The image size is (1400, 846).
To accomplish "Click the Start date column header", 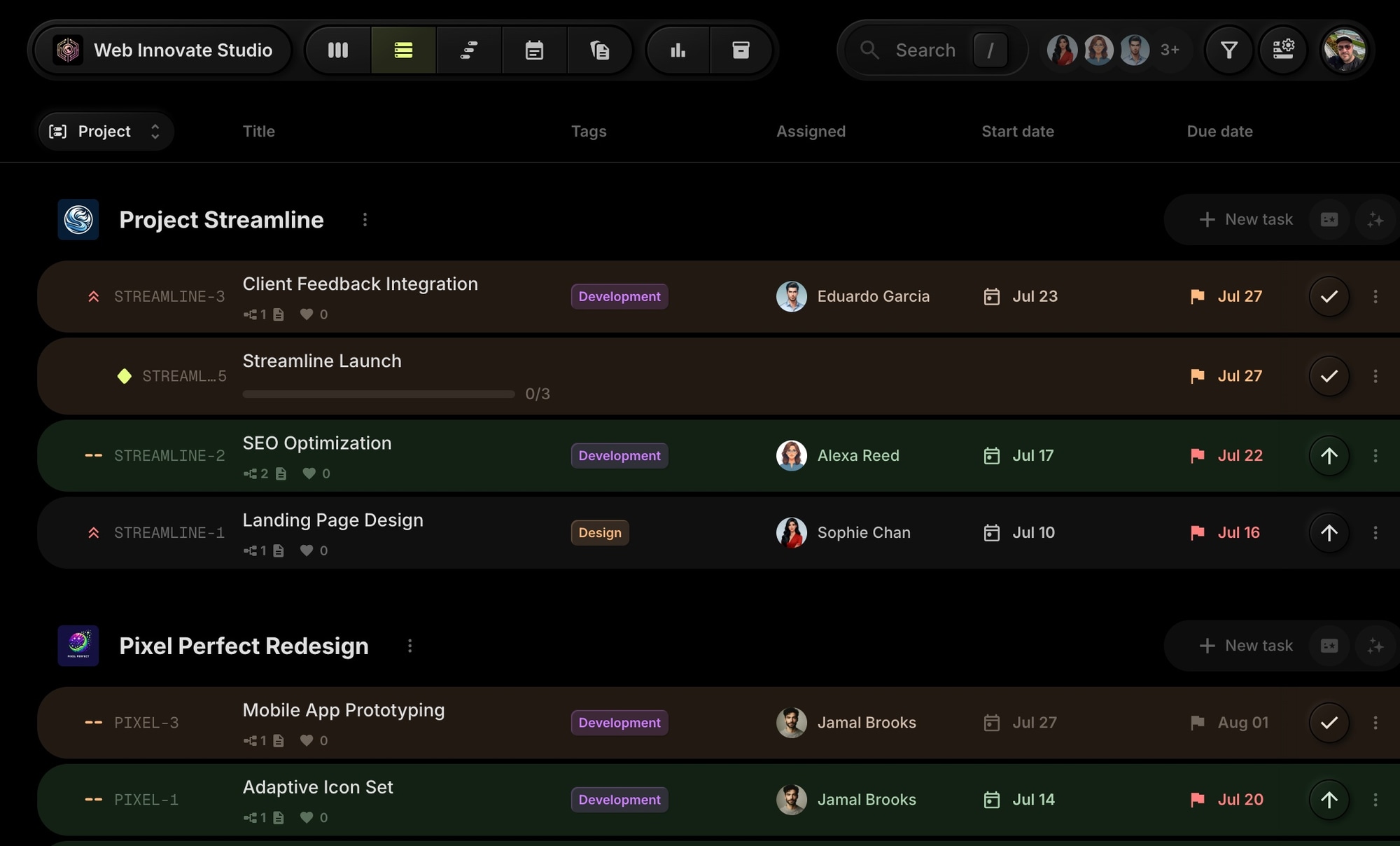I will [x=1017, y=131].
